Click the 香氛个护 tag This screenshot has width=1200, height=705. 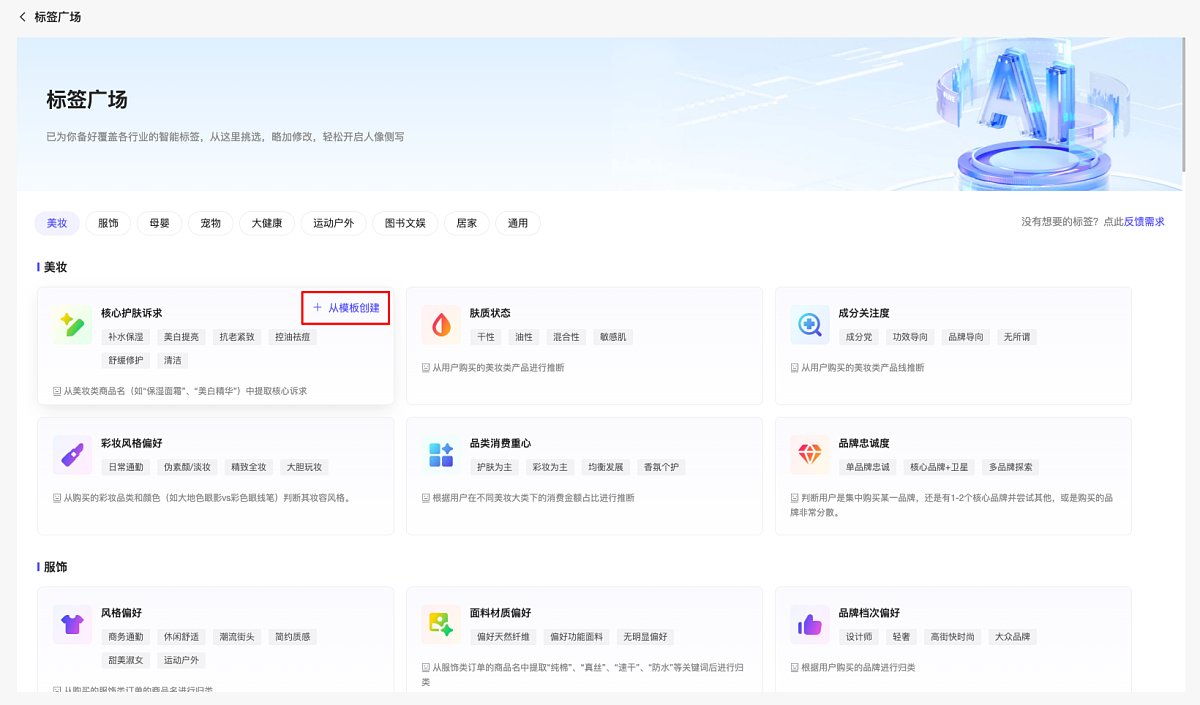point(663,467)
